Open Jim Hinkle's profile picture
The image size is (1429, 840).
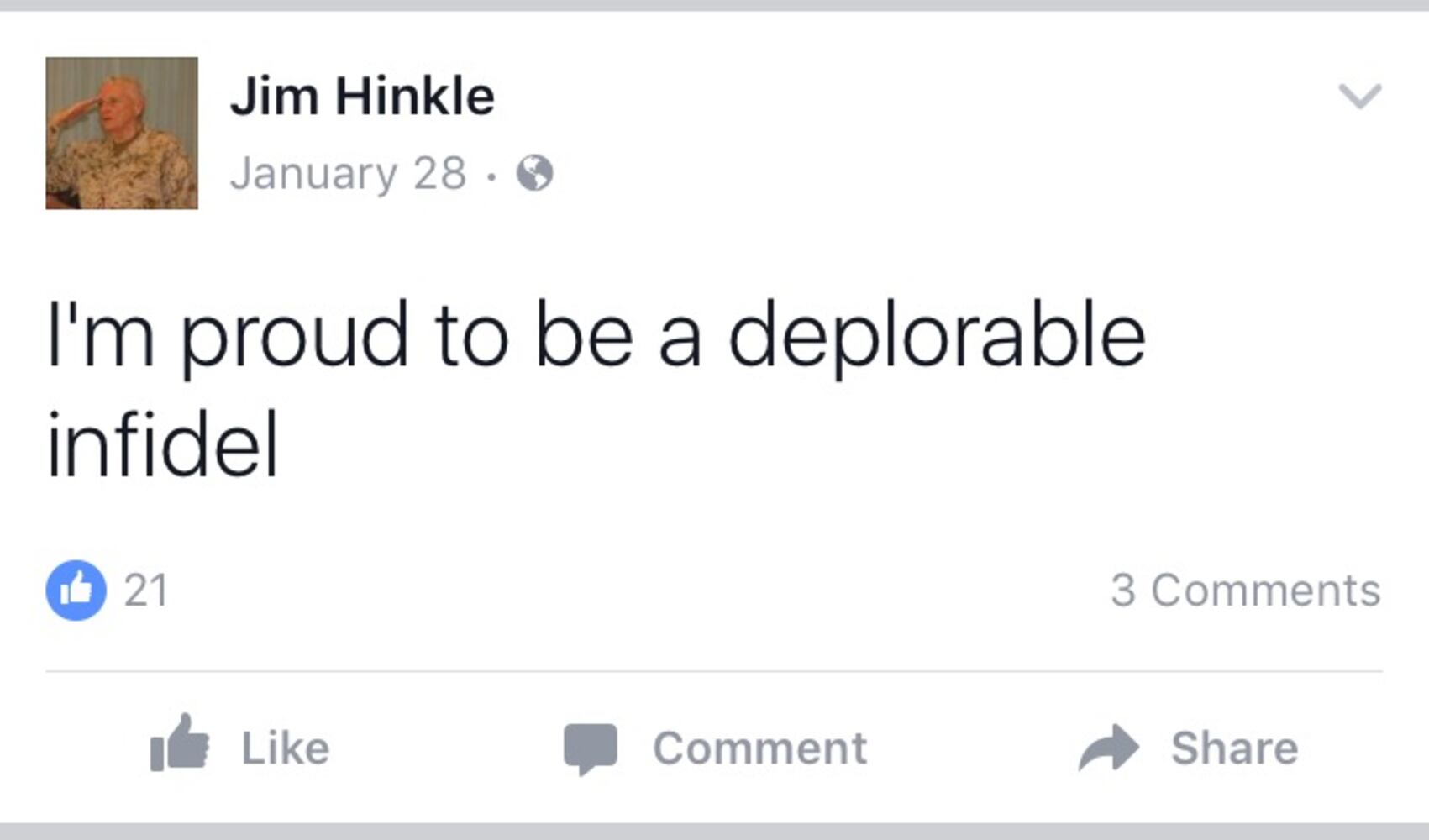tap(122, 133)
